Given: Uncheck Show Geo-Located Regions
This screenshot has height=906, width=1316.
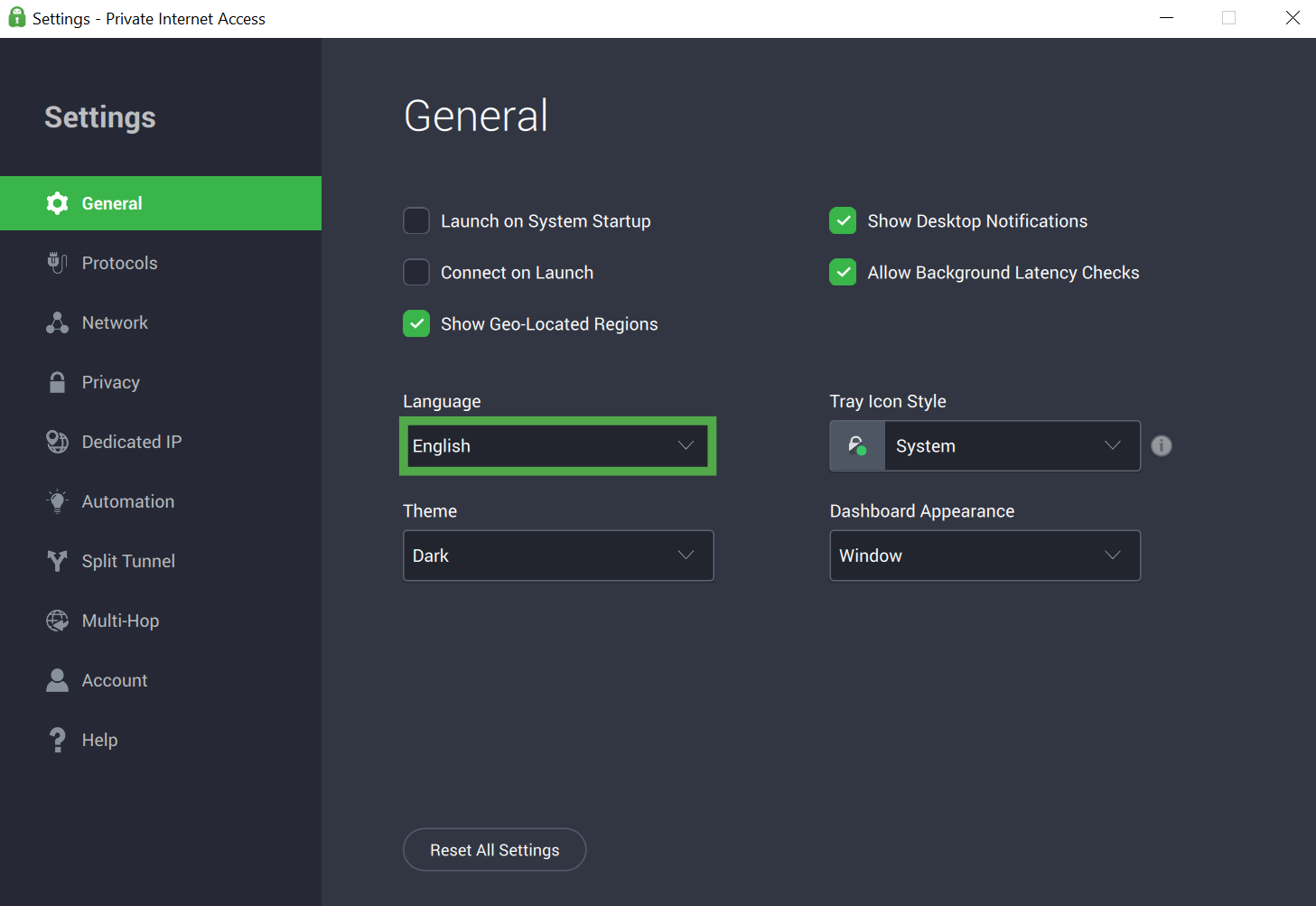Looking at the screenshot, I should (416, 323).
